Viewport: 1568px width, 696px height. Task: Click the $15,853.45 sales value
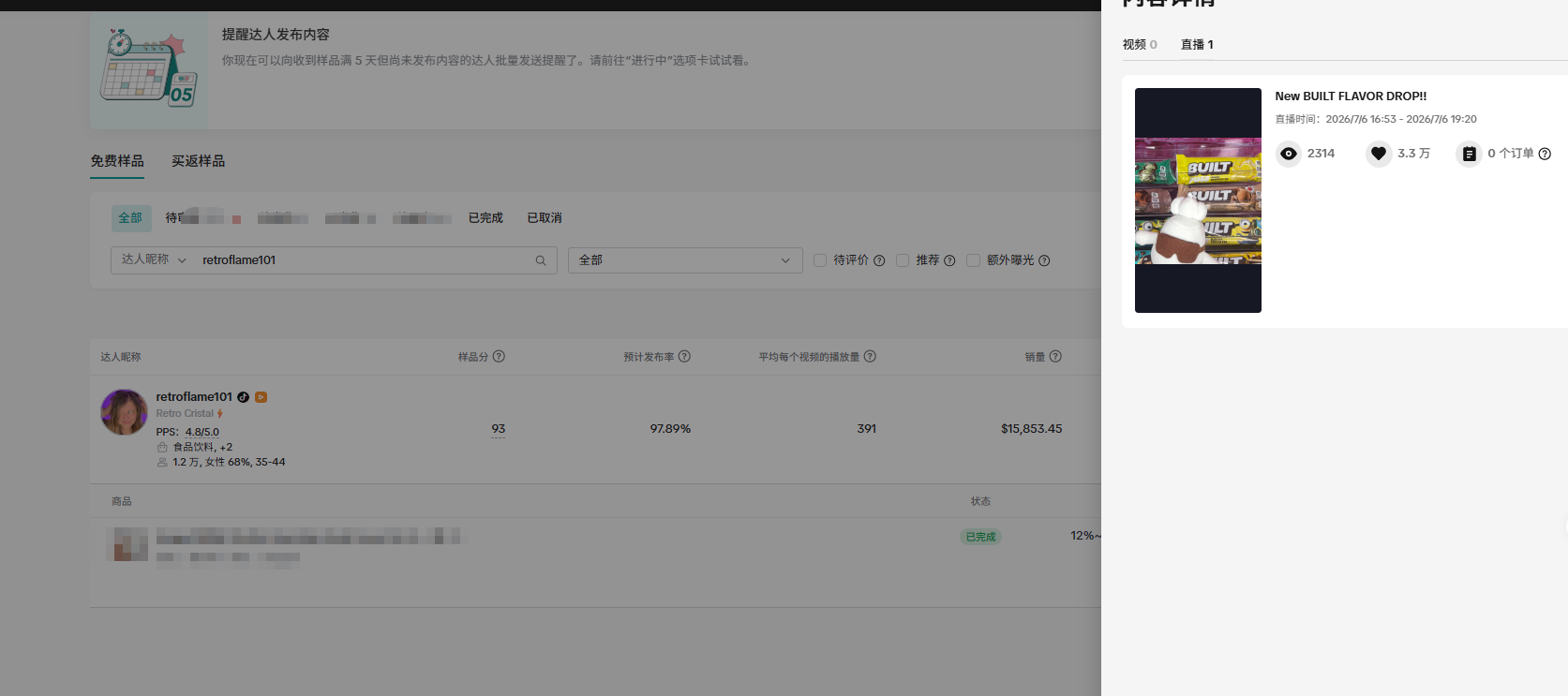1031,429
